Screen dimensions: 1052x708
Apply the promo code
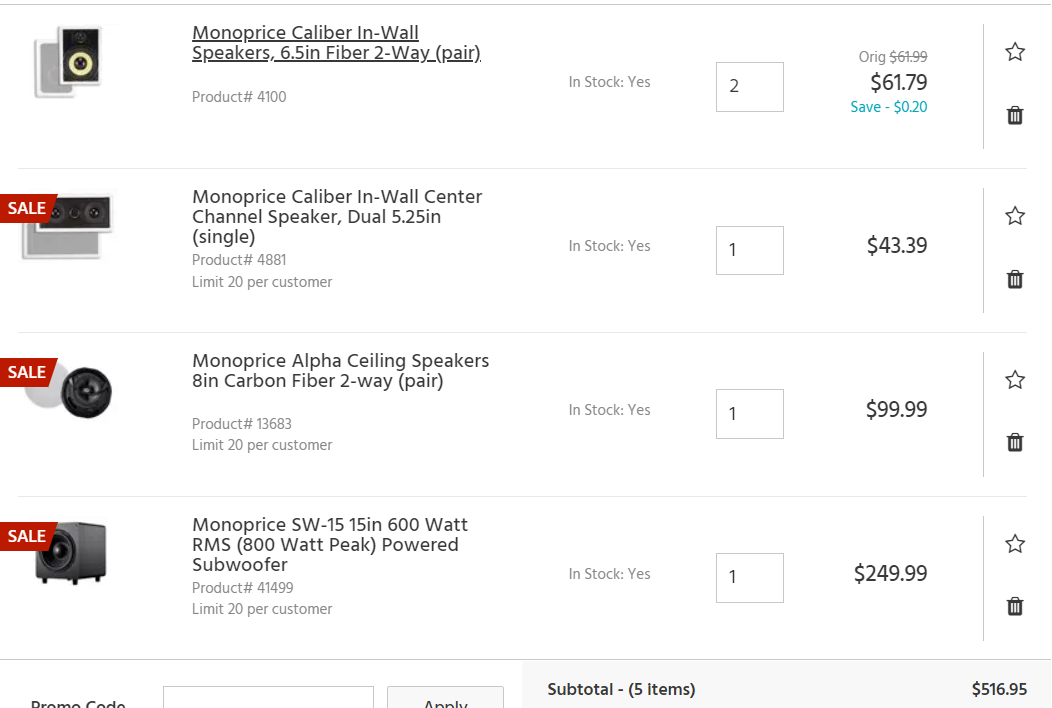[445, 697]
